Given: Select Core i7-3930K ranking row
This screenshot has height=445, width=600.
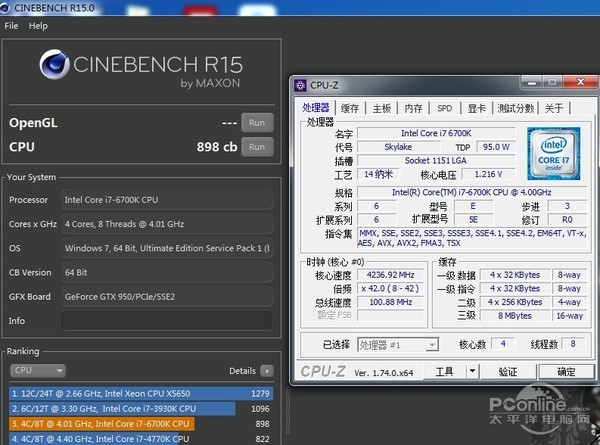Looking at the screenshot, I should (x=141, y=409).
